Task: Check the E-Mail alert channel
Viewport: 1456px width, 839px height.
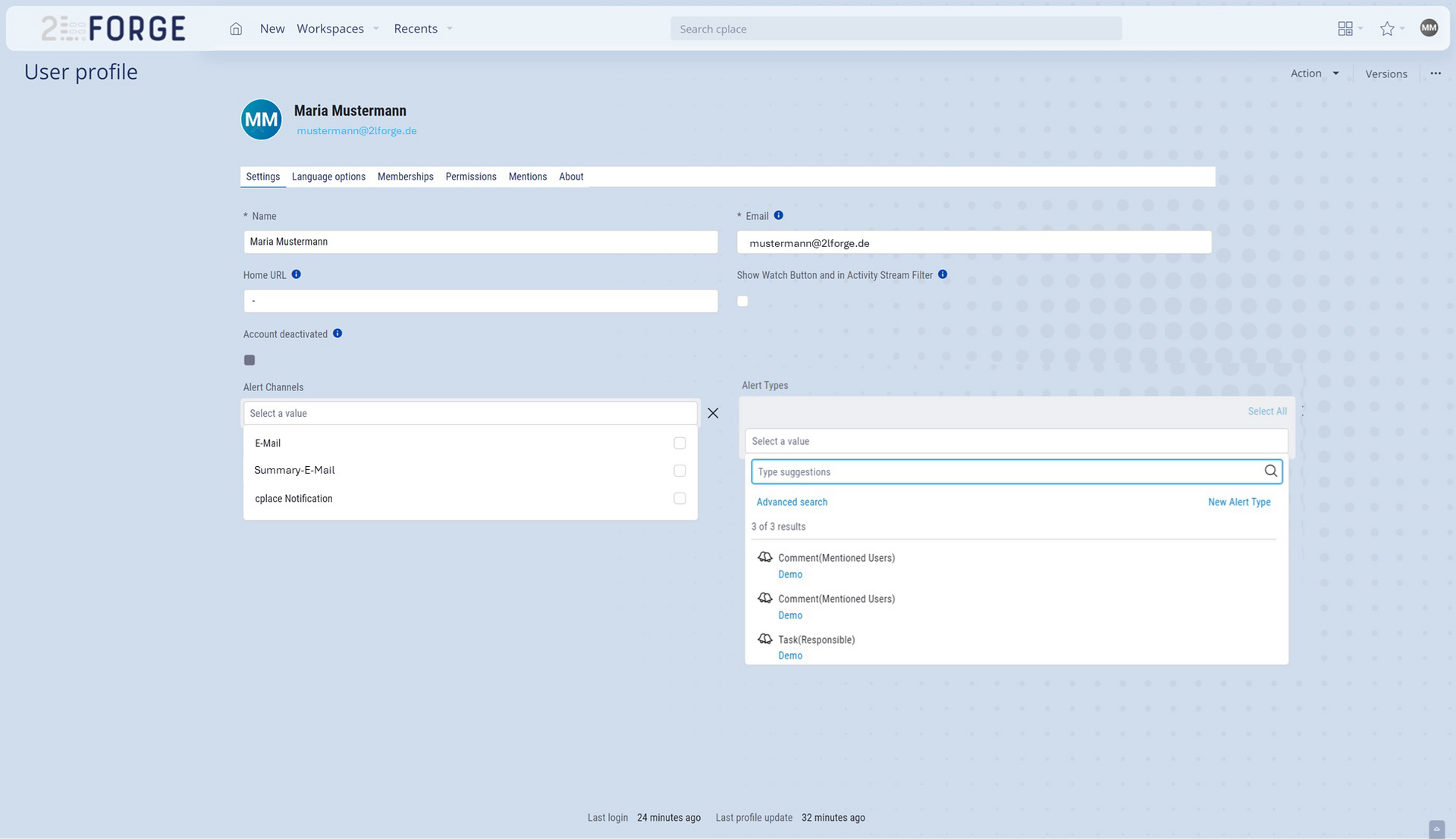Action: coord(679,443)
